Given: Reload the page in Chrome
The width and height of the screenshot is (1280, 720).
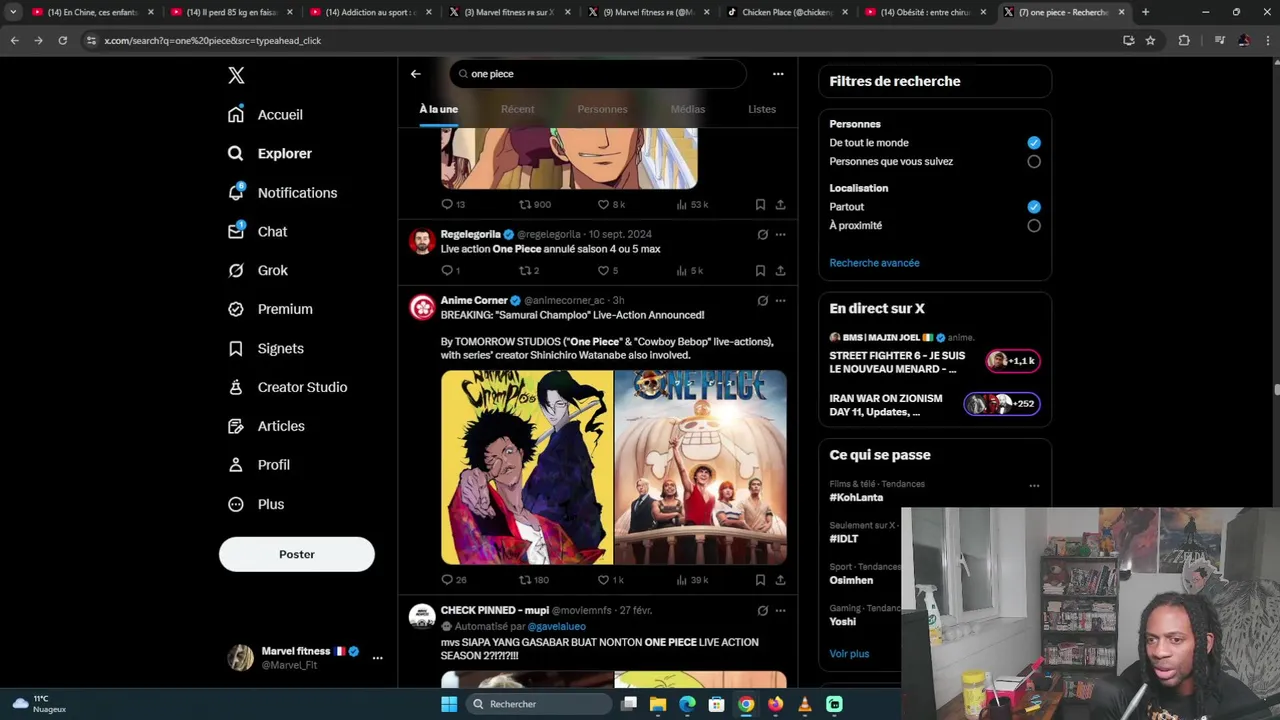Looking at the screenshot, I should tap(62, 40).
